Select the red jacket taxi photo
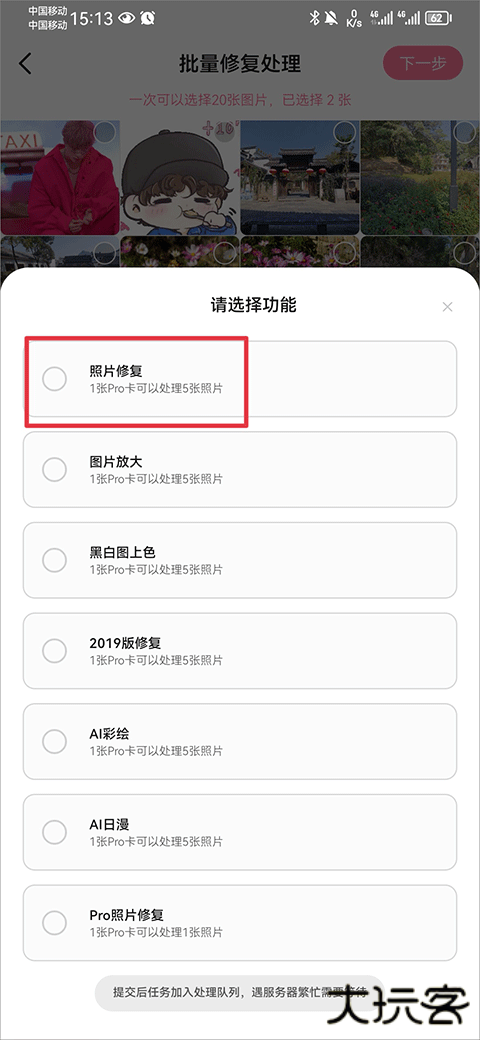Image resolution: width=480 pixels, height=1040 pixels. tap(60, 177)
